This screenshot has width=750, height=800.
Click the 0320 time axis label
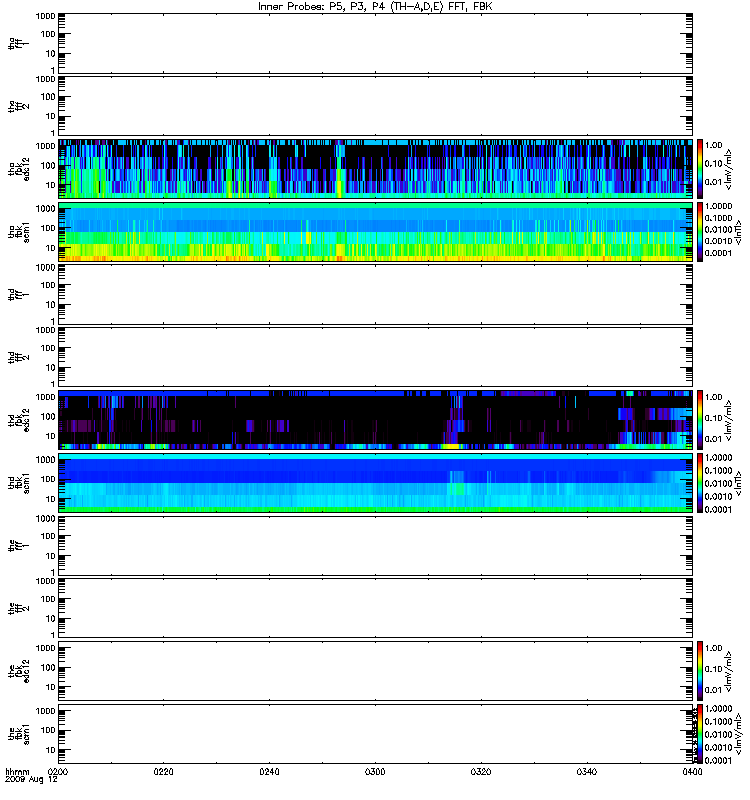point(481,772)
